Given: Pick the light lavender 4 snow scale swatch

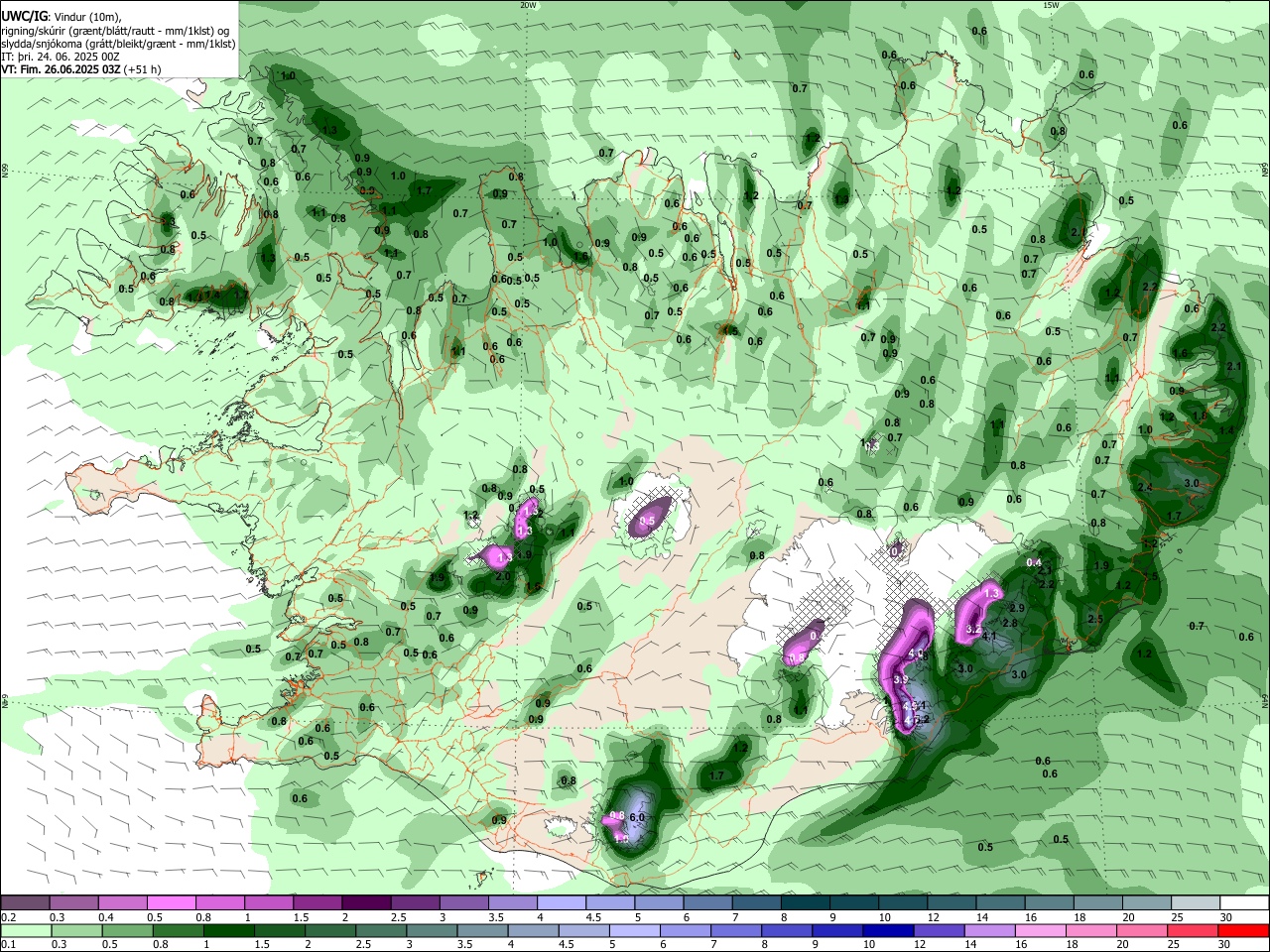Looking at the screenshot, I should 562,903.
